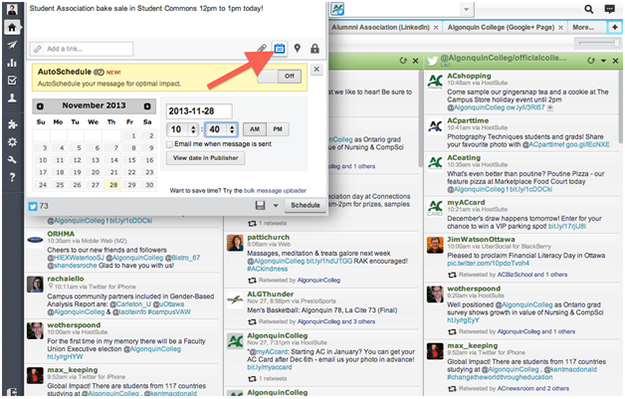This screenshot has height=399, width=625.
Task: Open the Analytics bar chart icon
Action: [12, 63]
